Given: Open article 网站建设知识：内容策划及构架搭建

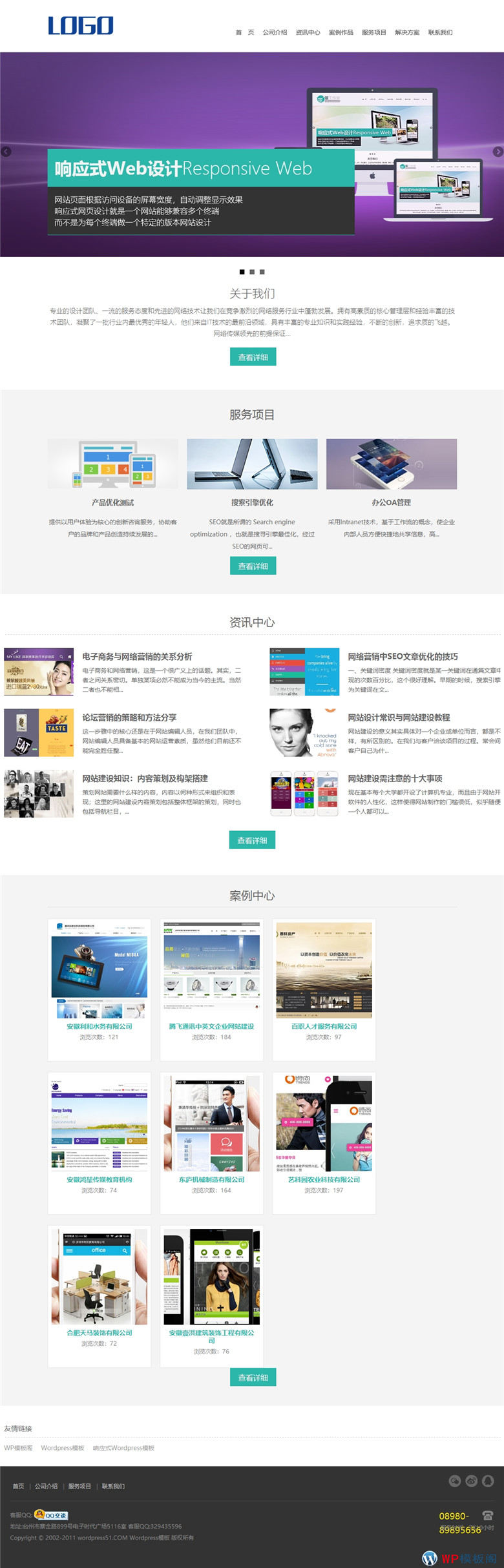Looking at the screenshot, I should (x=145, y=779).
